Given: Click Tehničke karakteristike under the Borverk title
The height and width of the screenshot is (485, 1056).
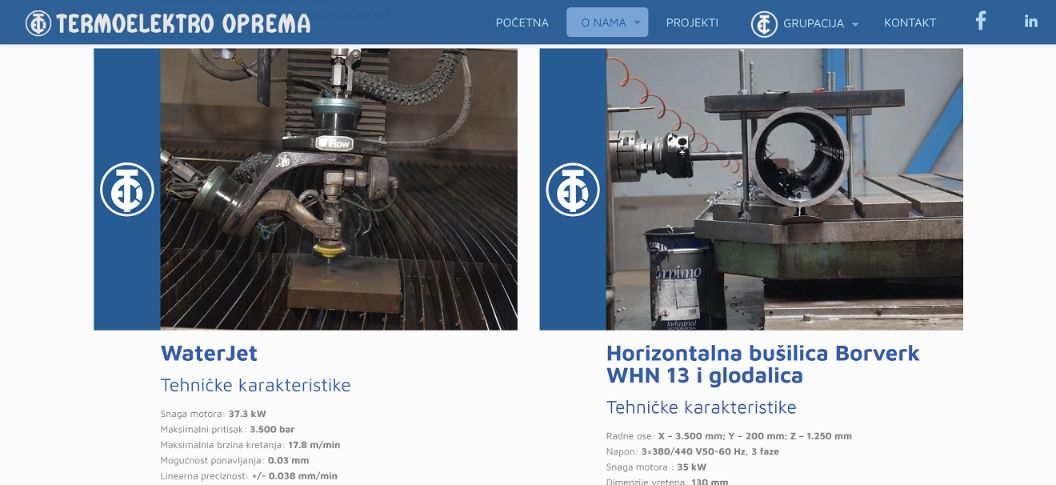Looking at the screenshot, I should pyautogui.click(x=701, y=407).
